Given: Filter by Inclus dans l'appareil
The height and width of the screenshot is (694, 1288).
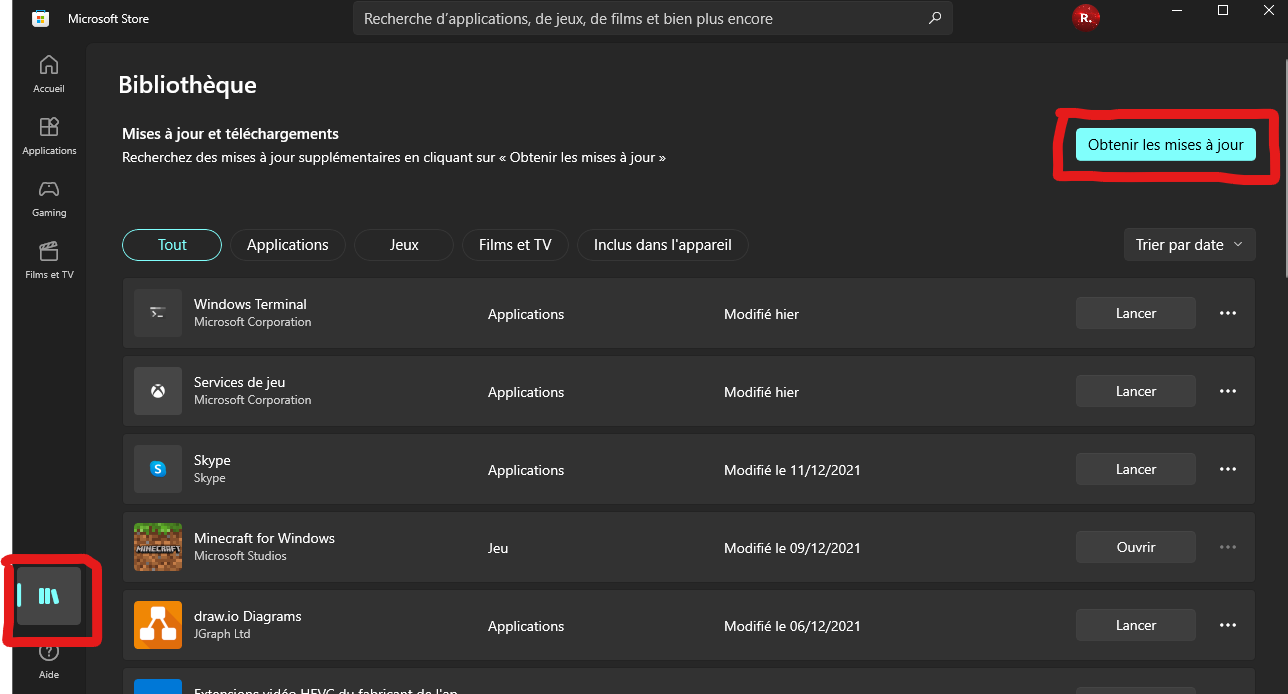Looking at the screenshot, I should click(x=663, y=245).
